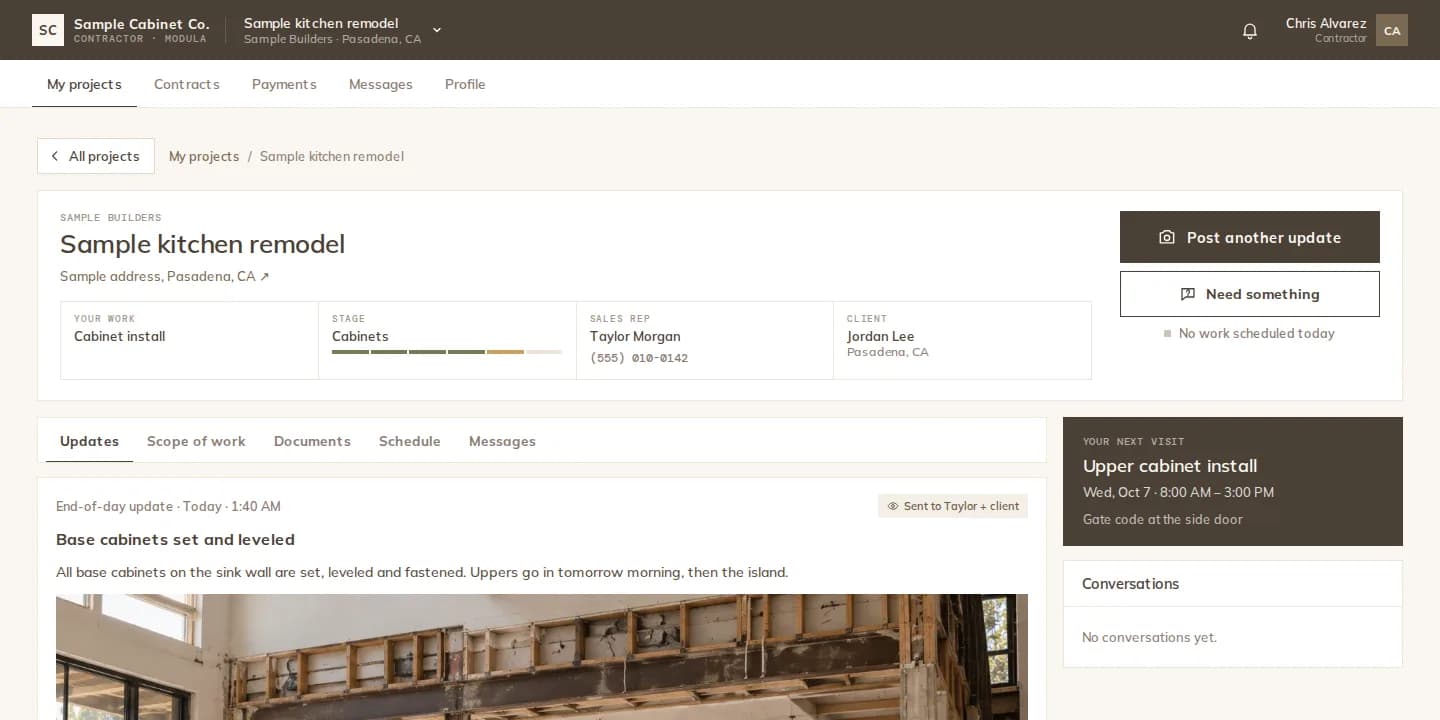Click No conversations yet. text
The height and width of the screenshot is (720, 1440).
[x=1149, y=638]
